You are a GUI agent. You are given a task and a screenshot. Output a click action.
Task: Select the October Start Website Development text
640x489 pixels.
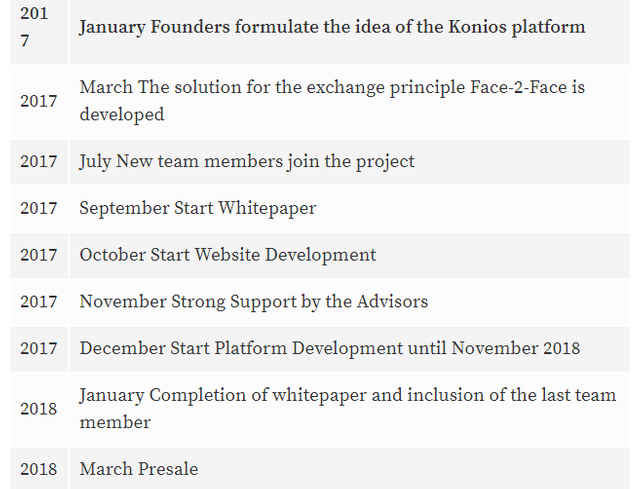coord(228,255)
